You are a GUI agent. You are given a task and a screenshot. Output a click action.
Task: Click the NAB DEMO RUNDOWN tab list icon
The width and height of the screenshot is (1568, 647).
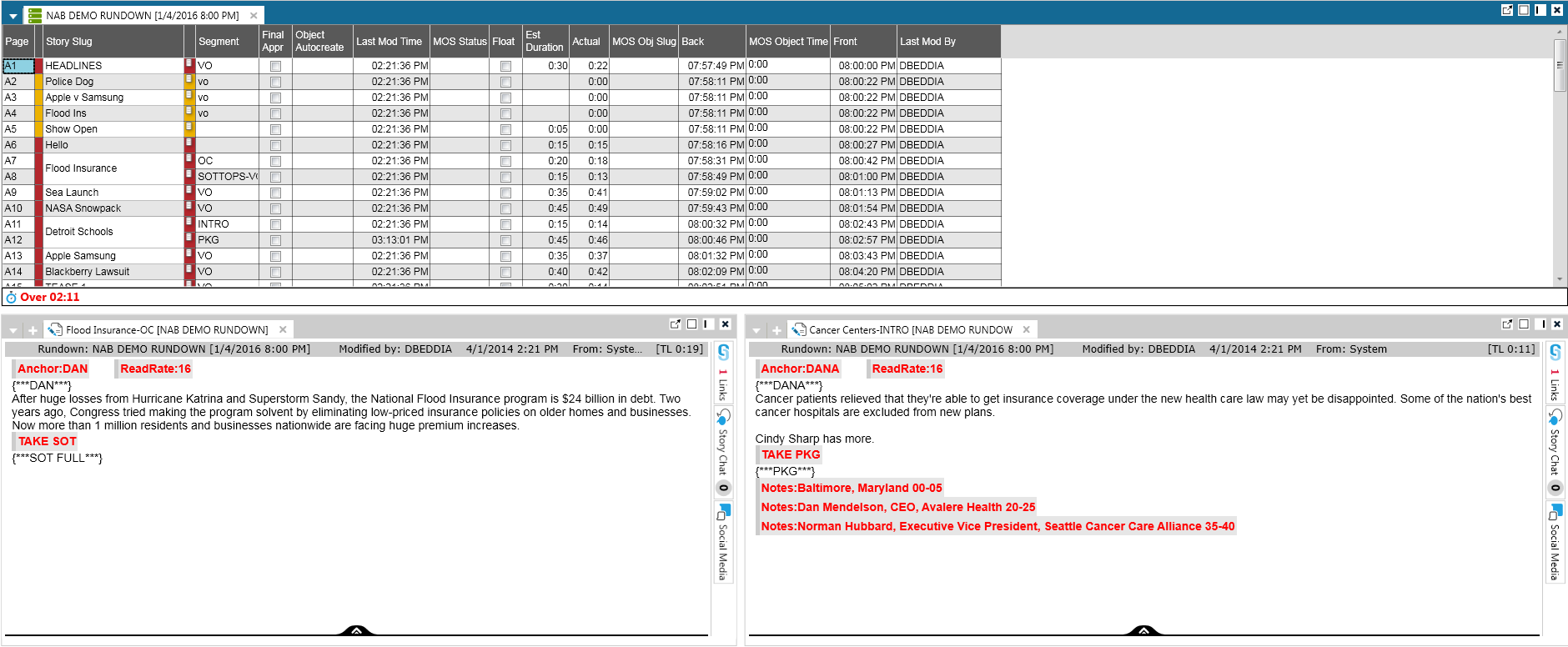tap(35, 15)
